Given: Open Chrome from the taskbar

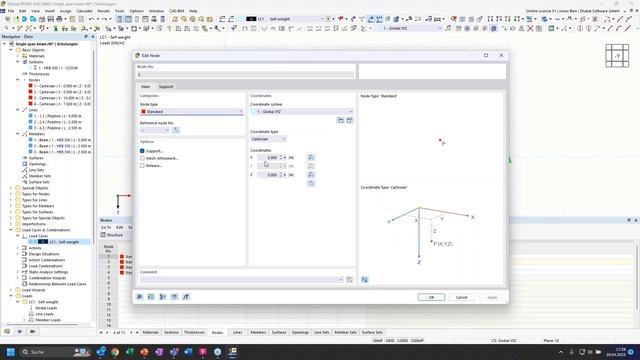Looking at the screenshot, I should coord(115,352).
